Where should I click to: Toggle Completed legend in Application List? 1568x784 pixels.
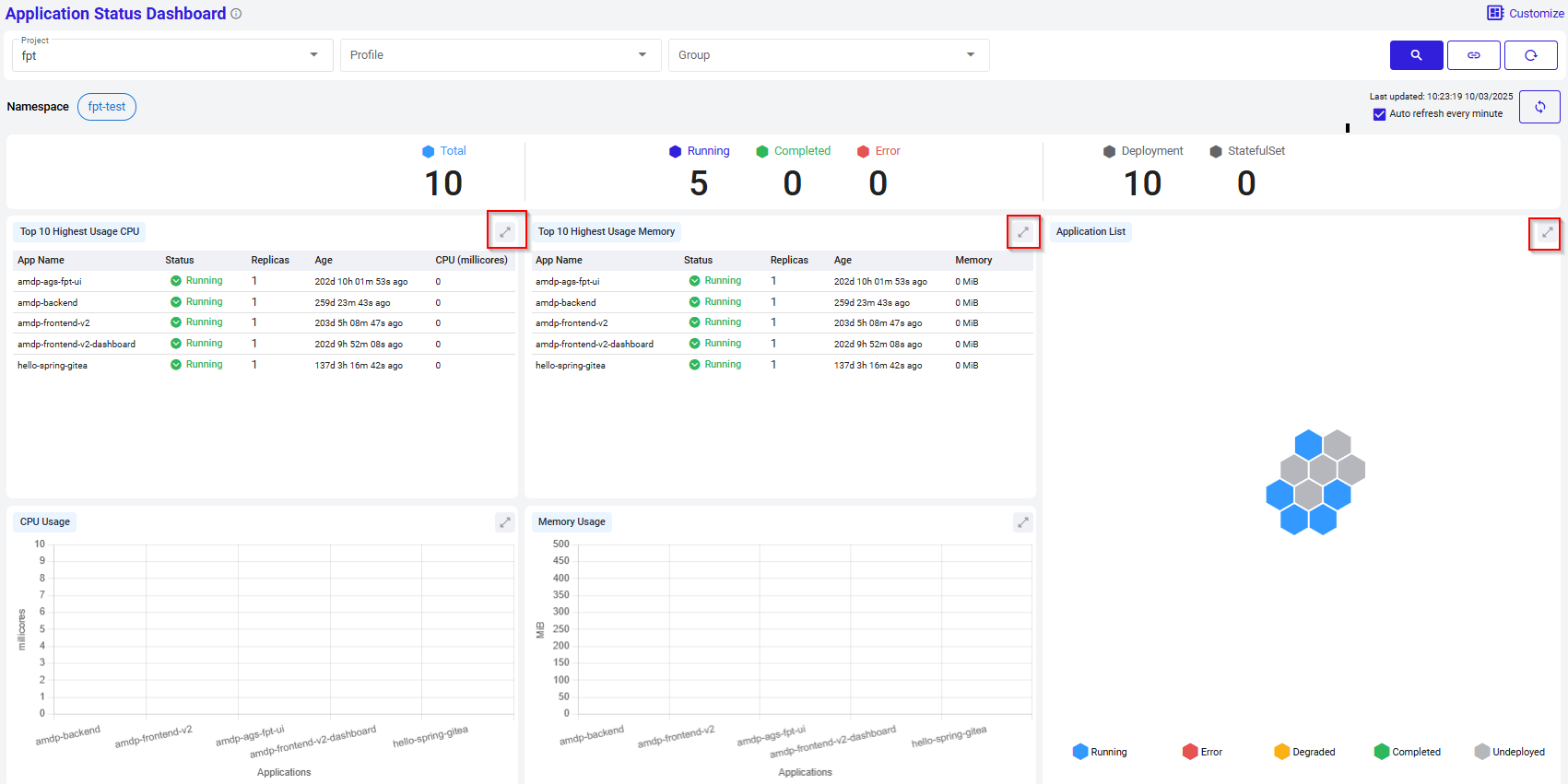[1407, 752]
